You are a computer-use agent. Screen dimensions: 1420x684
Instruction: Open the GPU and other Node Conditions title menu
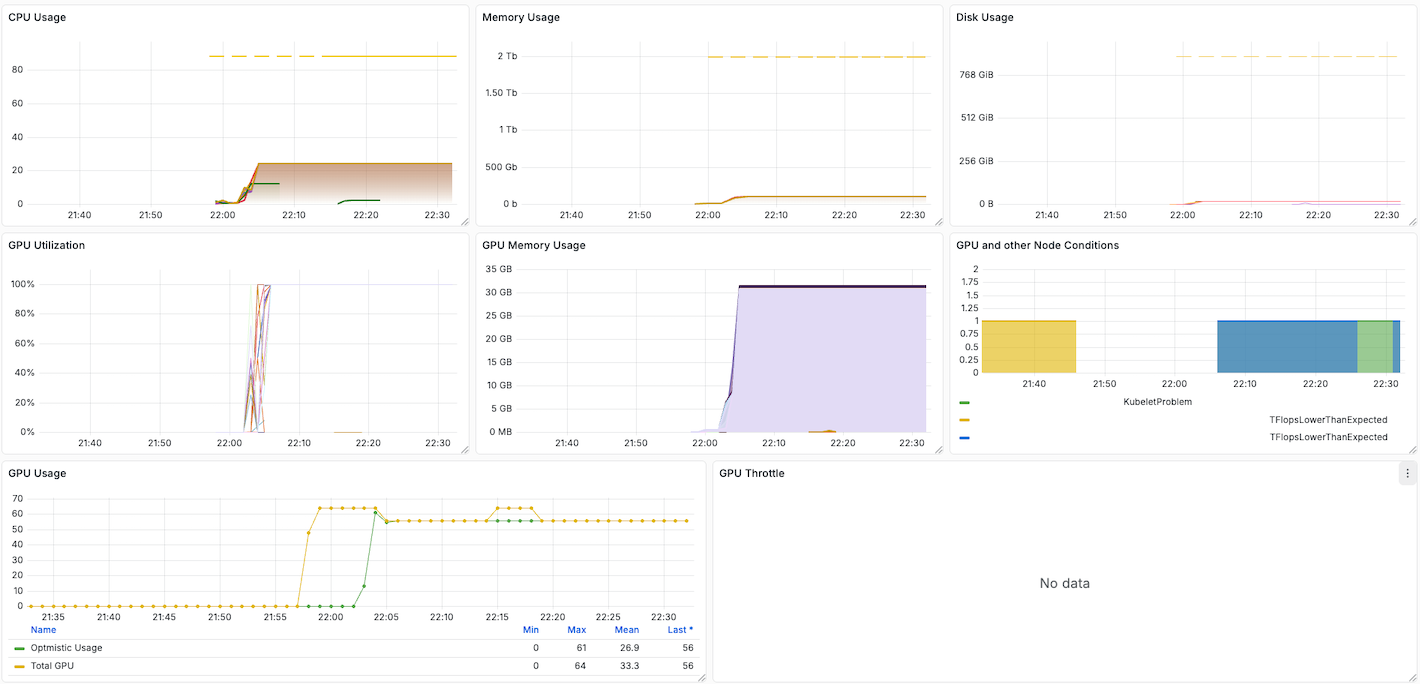[1037, 245]
